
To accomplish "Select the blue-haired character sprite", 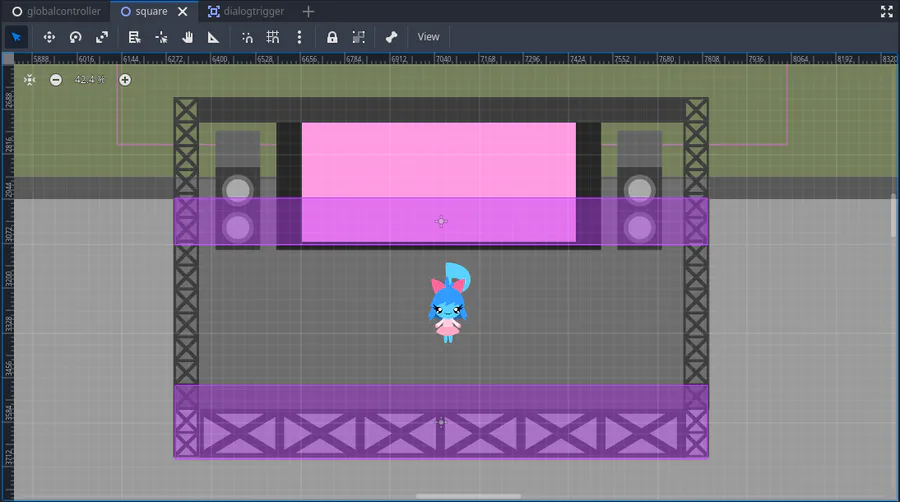I will pyautogui.click(x=449, y=302).
